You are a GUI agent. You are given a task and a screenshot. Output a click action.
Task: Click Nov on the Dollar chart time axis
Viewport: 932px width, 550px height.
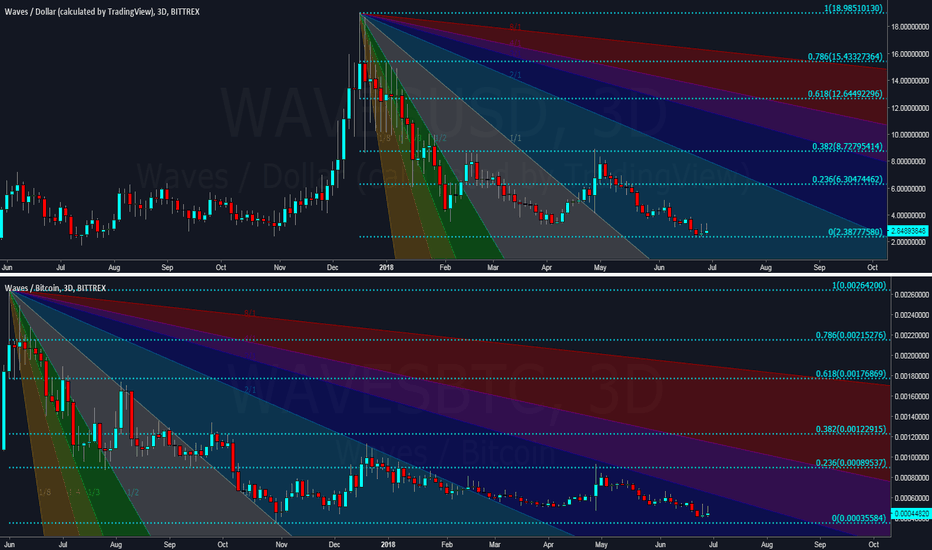279,268
